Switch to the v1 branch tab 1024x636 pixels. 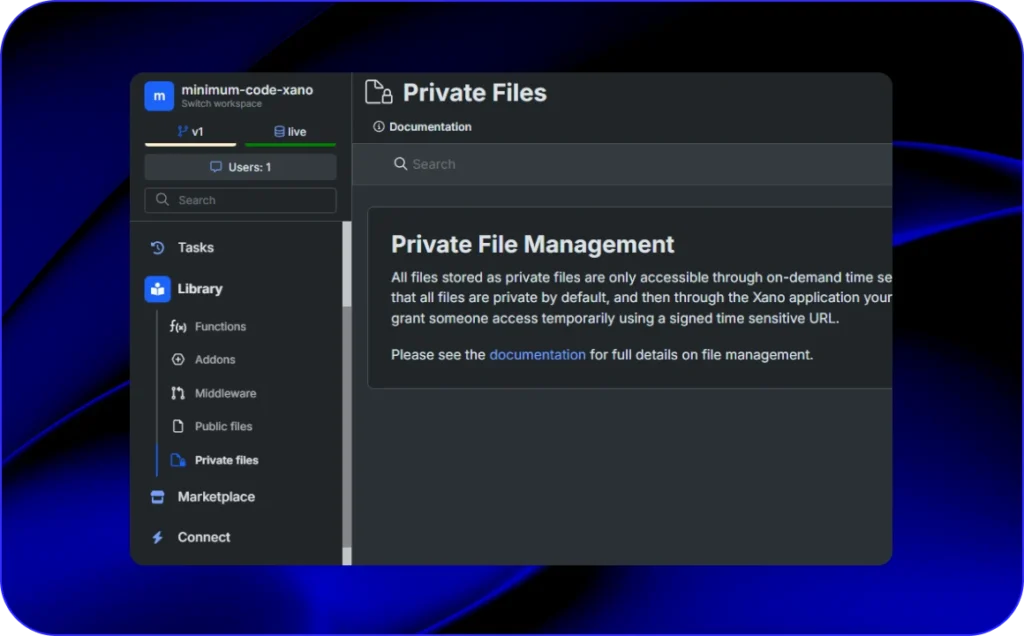click(190, 132)
